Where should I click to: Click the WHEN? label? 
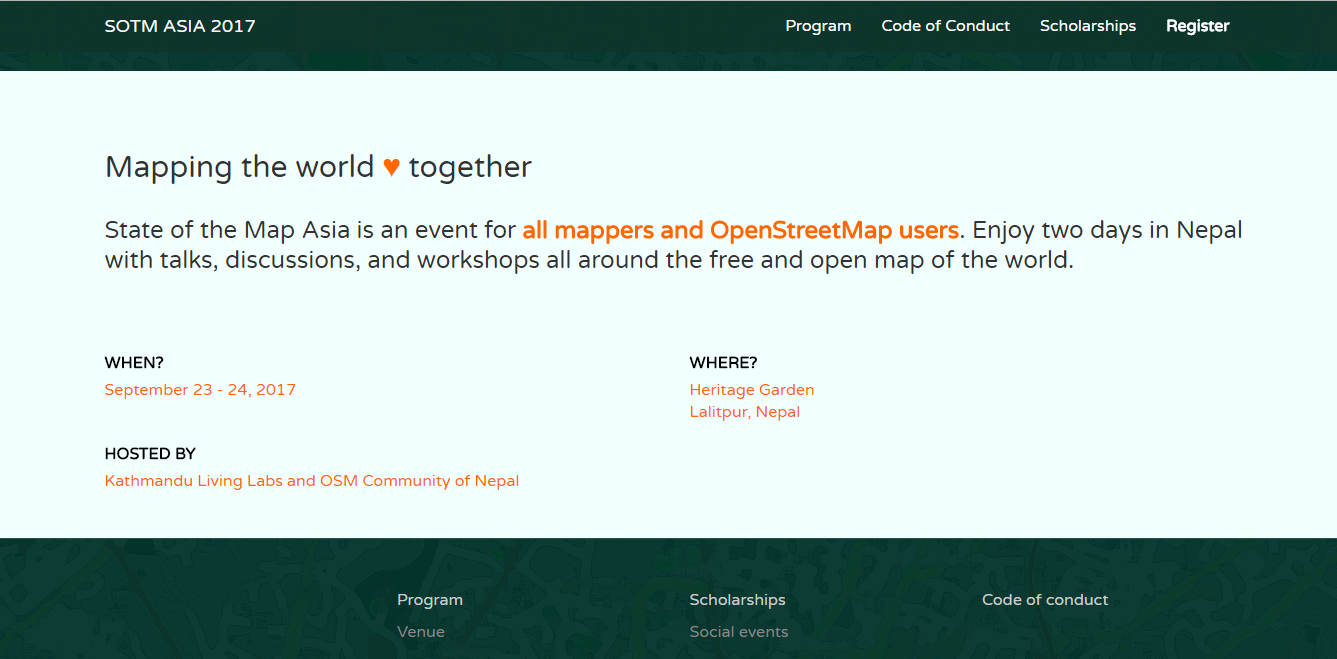click(134, 363)
